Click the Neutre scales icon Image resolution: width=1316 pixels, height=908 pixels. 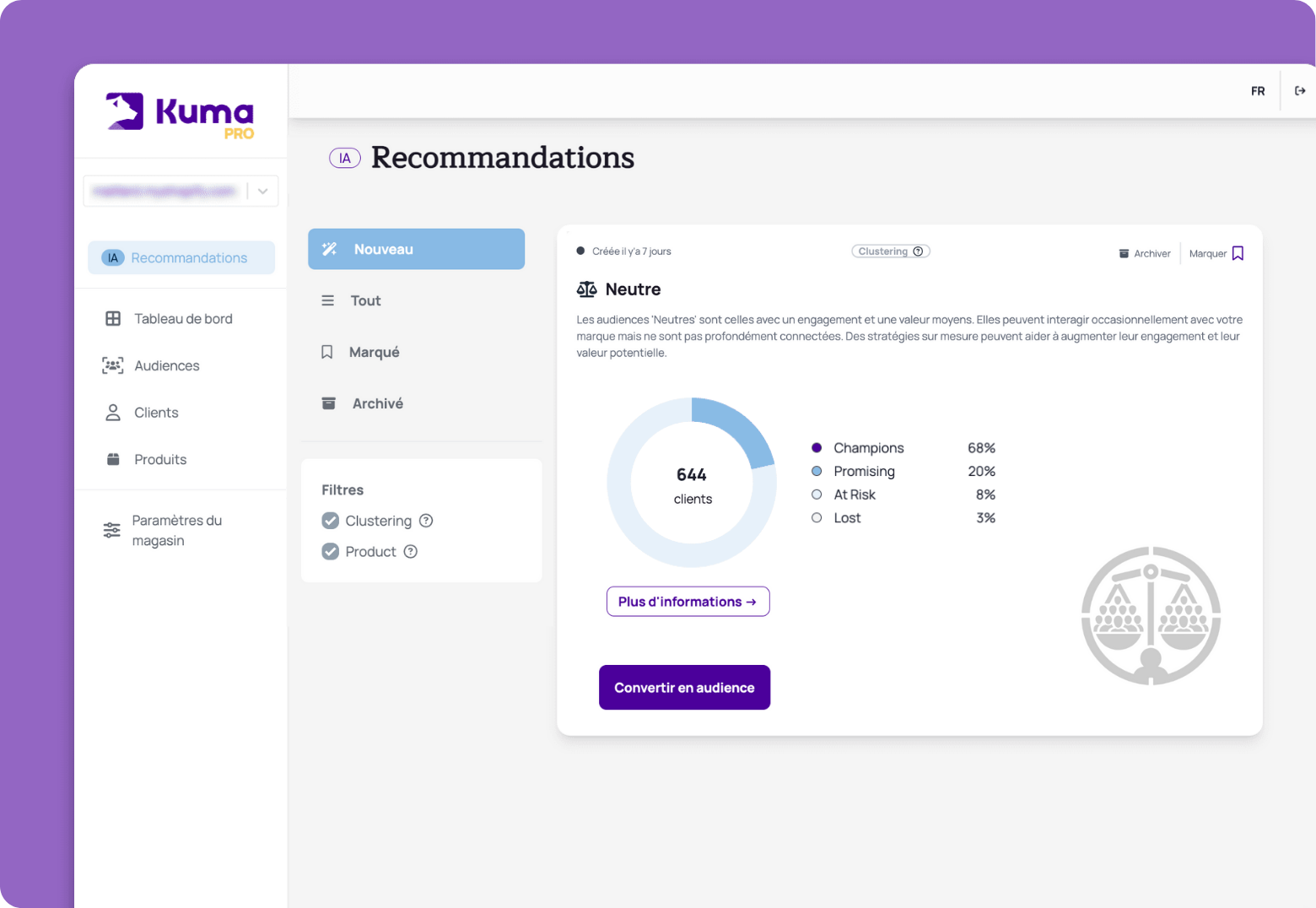586,289
